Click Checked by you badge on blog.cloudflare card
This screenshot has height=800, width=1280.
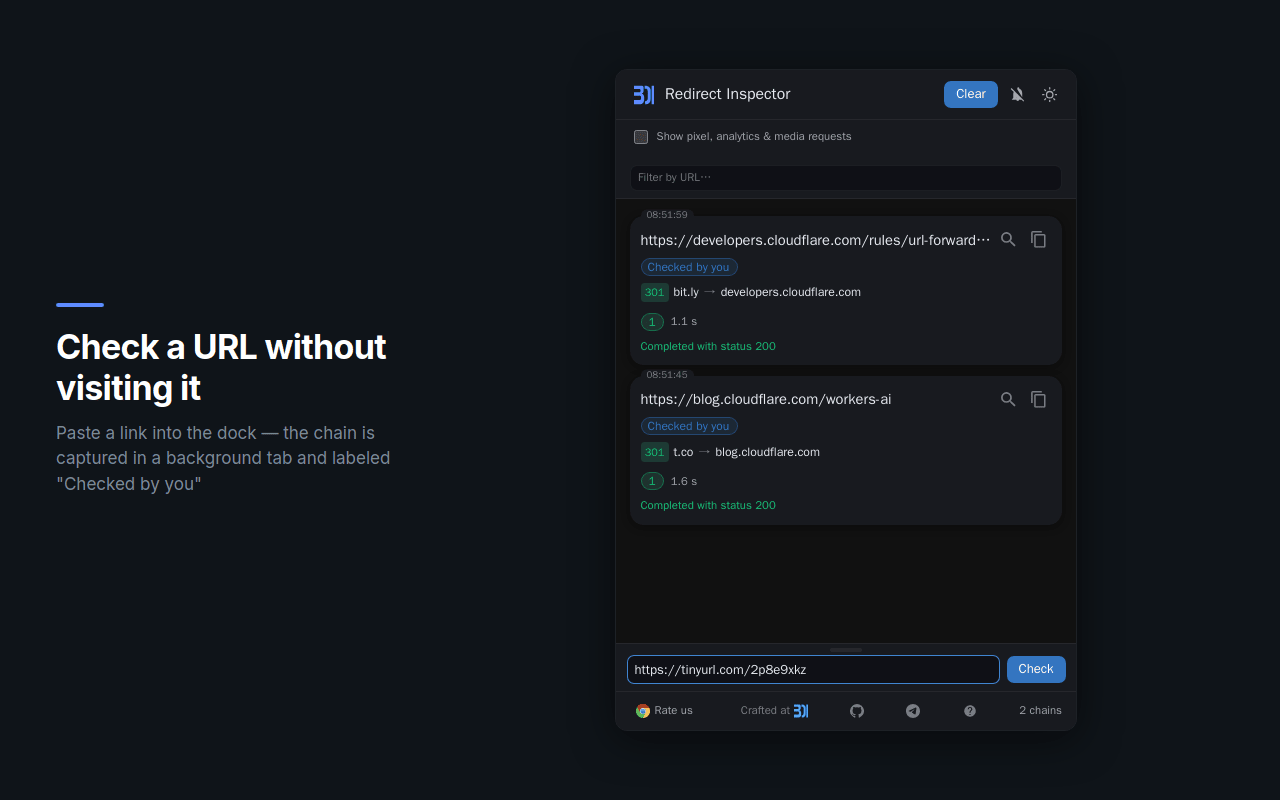(689, 426)
